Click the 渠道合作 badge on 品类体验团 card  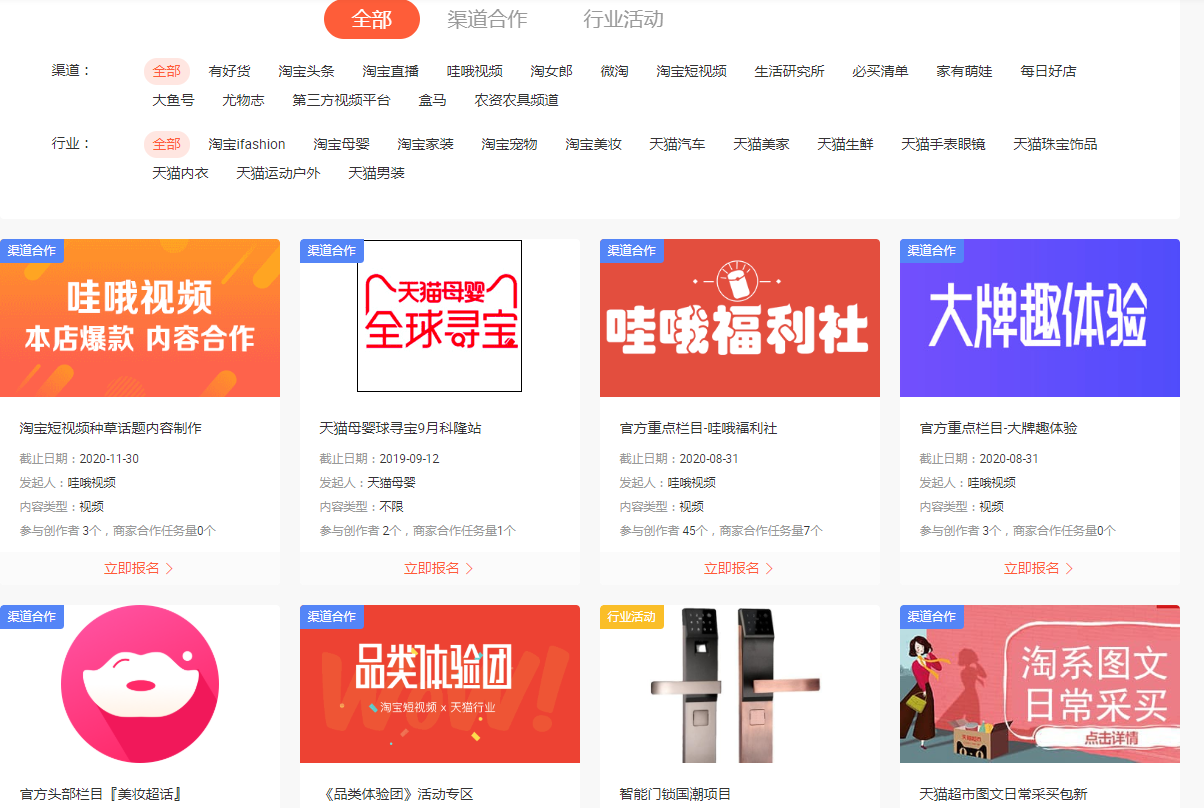(x=332, y=617)
